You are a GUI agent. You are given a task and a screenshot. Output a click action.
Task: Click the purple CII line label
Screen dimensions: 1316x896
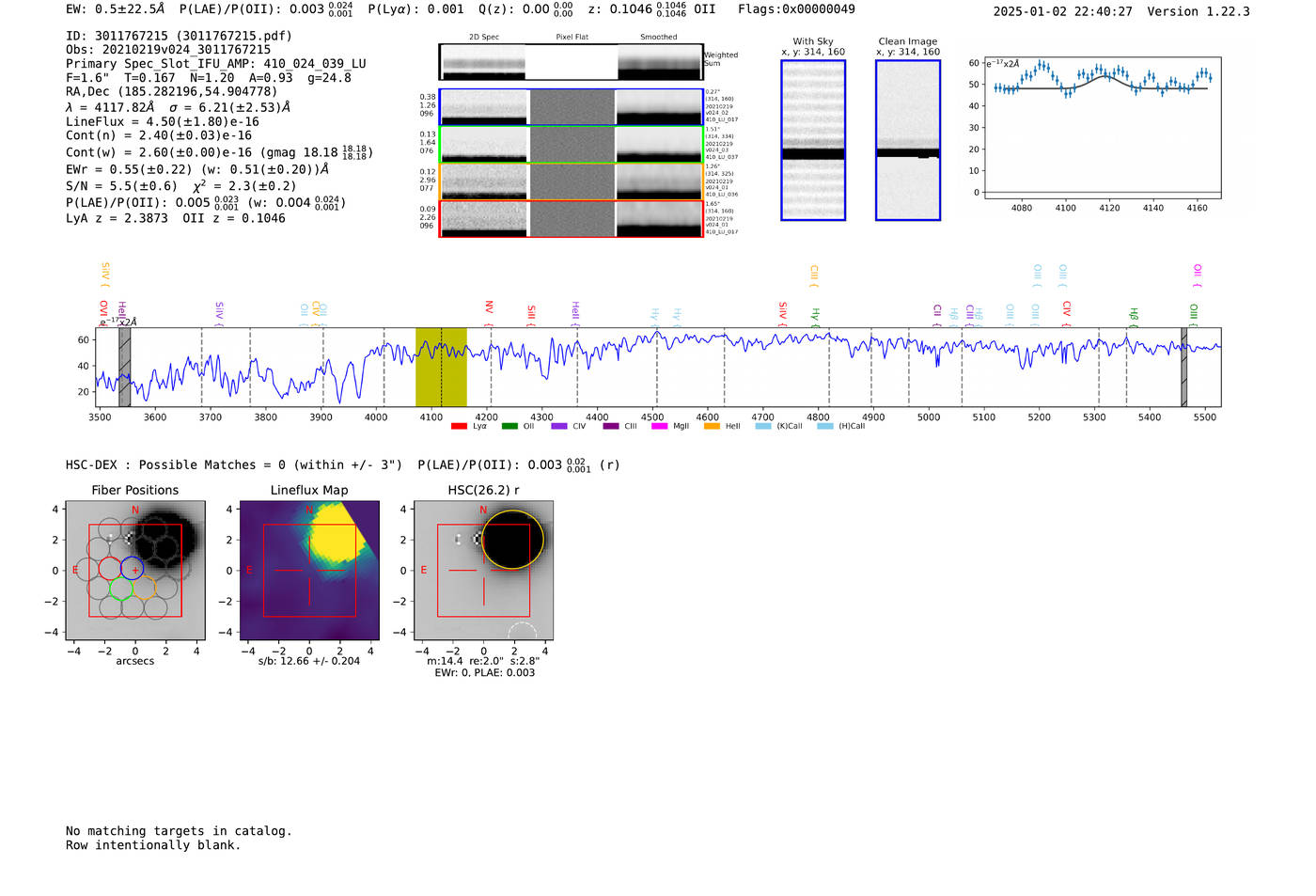tap(937, 315)
